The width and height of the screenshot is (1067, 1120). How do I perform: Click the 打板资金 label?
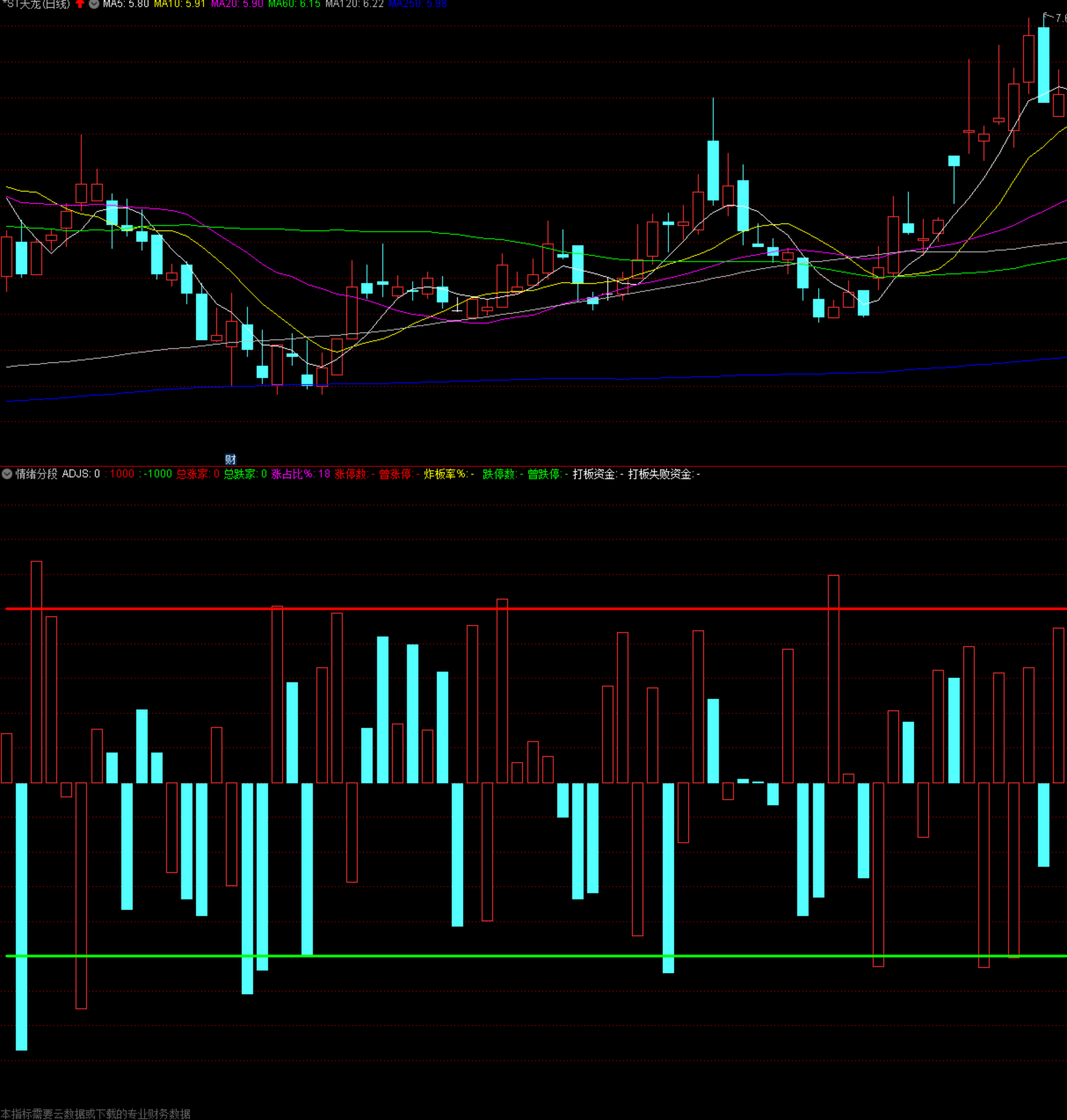point(598,474)
